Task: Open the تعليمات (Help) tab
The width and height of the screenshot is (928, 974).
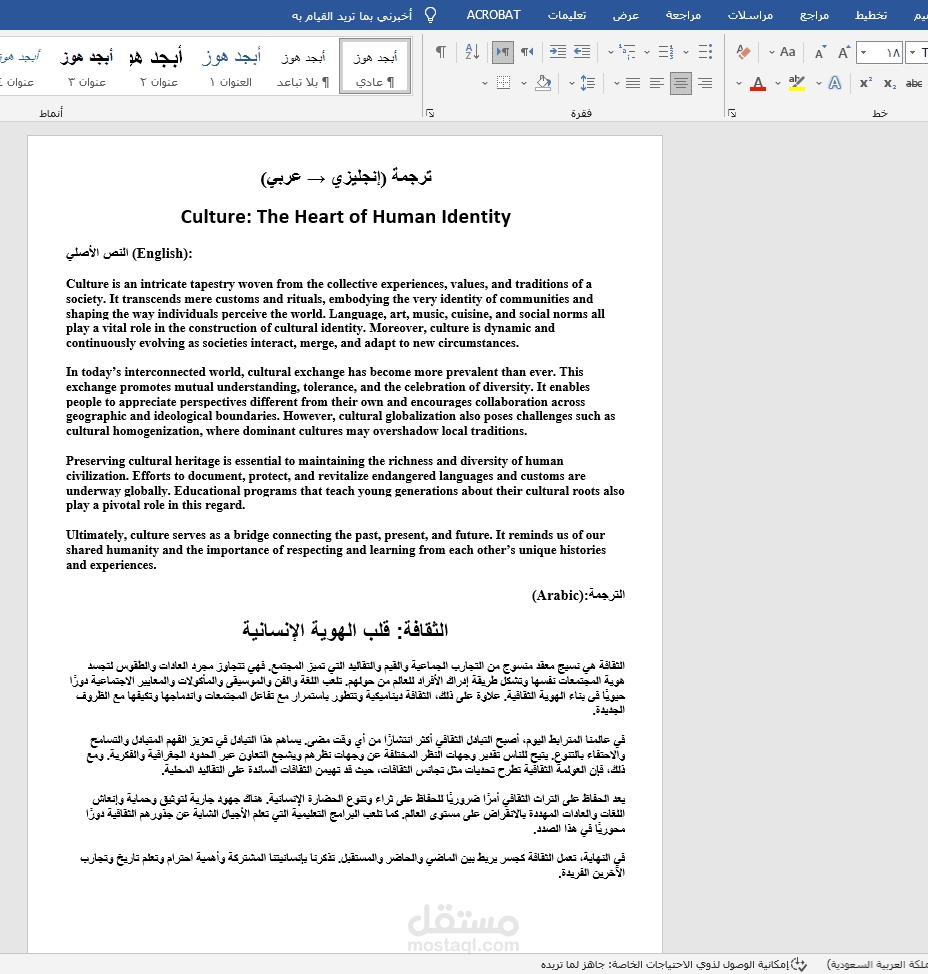Action: (x=566, y=15)
